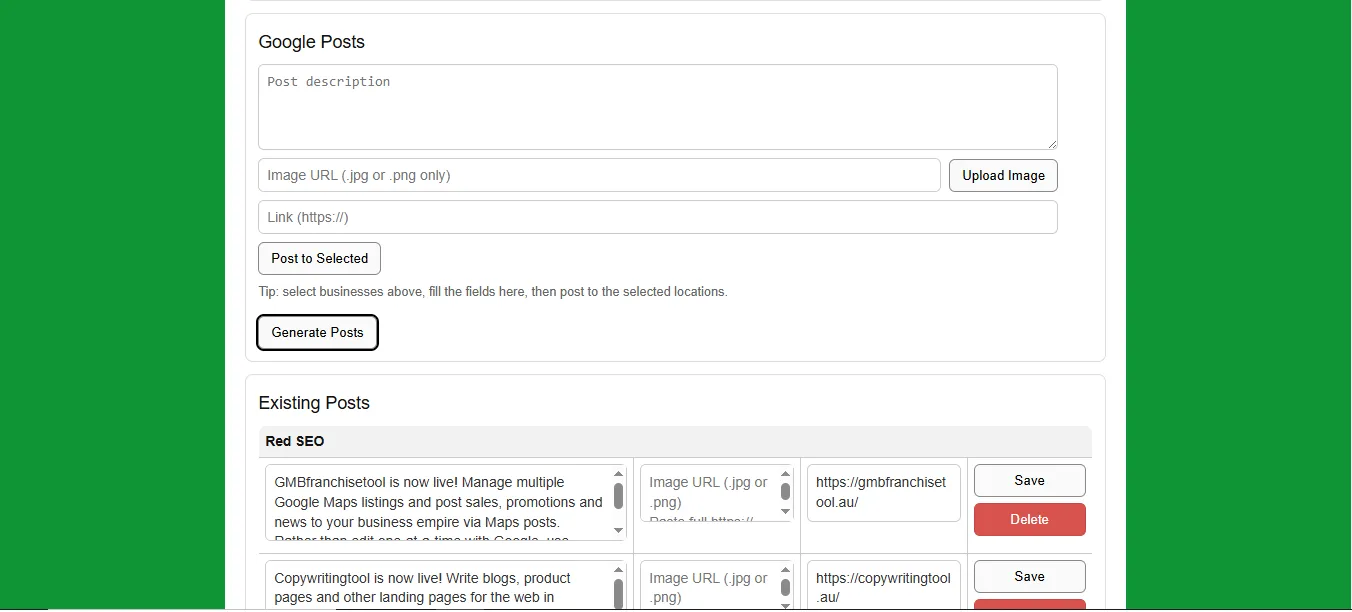This screenshot has height=612, width=1352.
Task: Click the Google Posts heading
Action: (x=312, y=42)
